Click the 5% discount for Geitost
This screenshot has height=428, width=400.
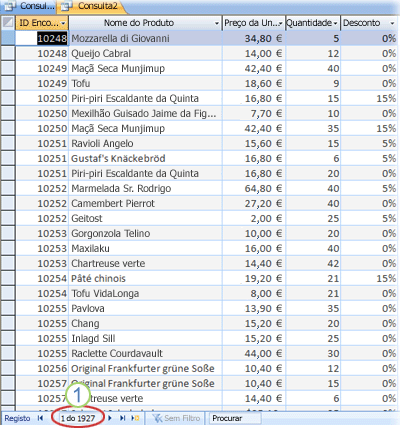[x=369, y=218]
